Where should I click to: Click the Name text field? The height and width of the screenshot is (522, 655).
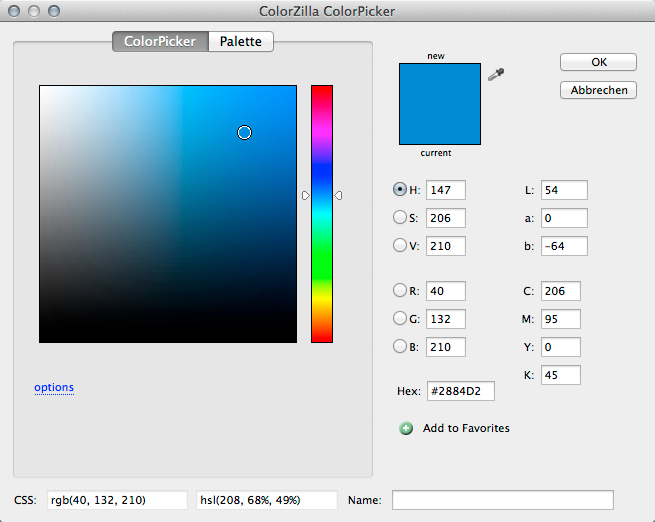(x=502, y=499)
